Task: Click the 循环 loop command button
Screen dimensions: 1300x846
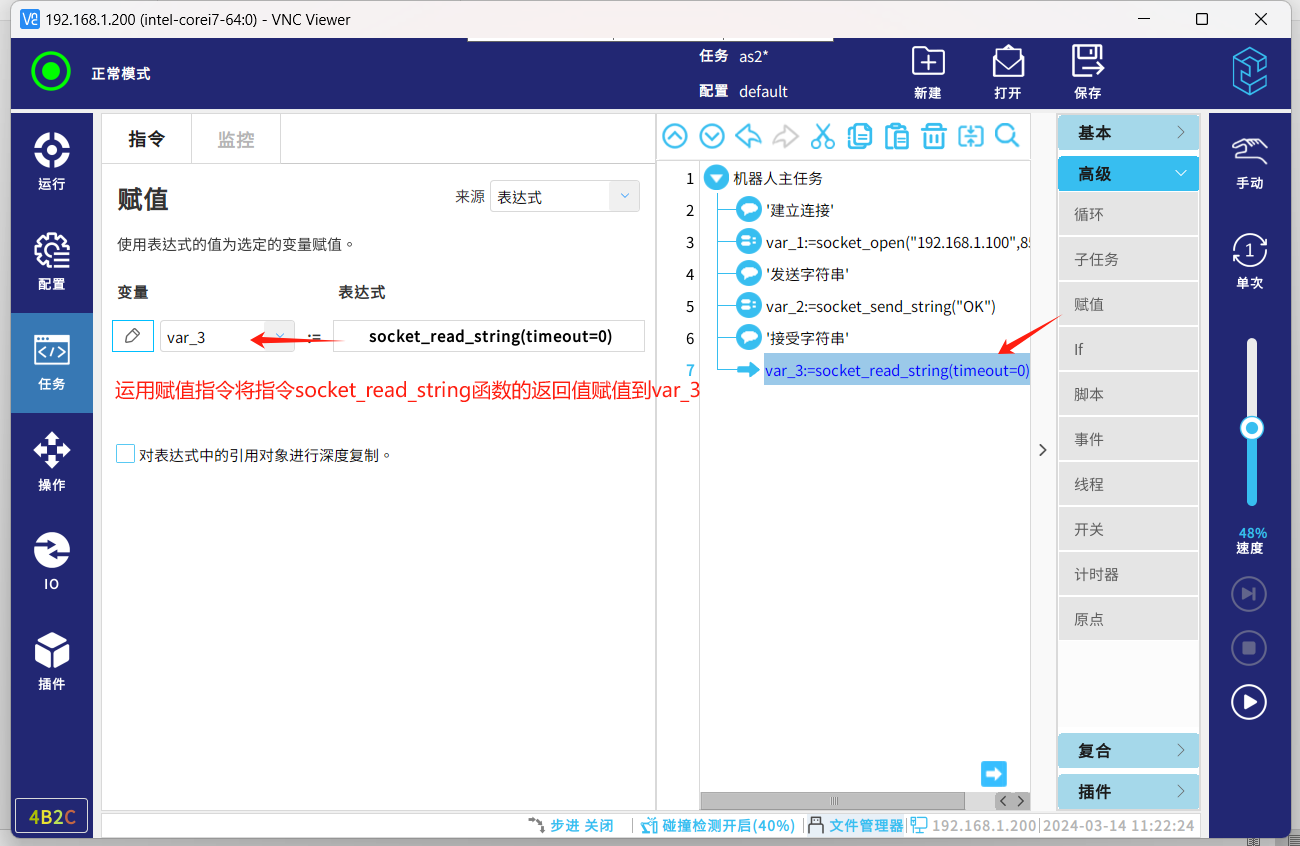Action: pos(1128,214)
